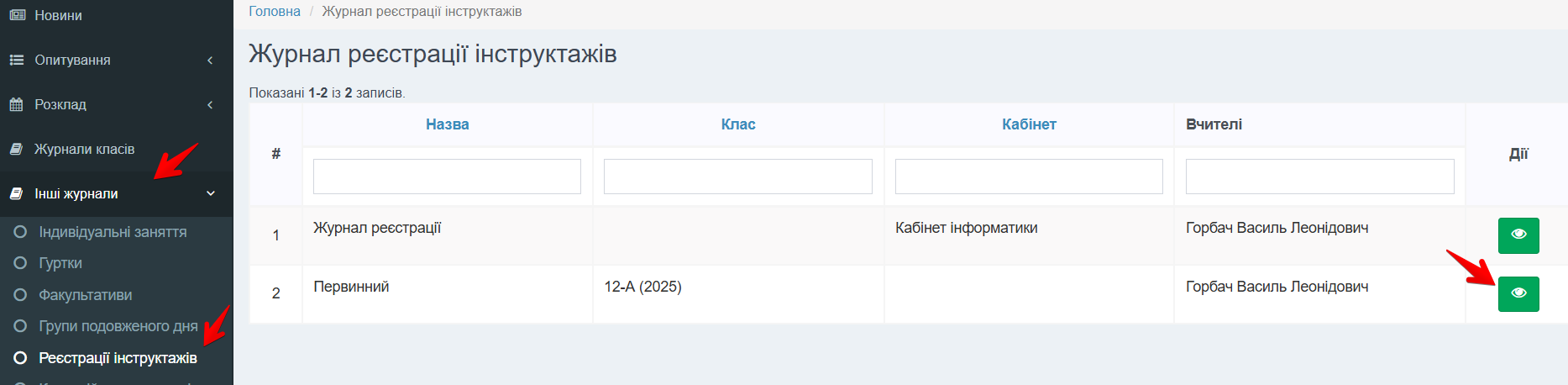Click the book icon beside Журнали класів
1568x385 pixels.
click(x=17, y=149)
